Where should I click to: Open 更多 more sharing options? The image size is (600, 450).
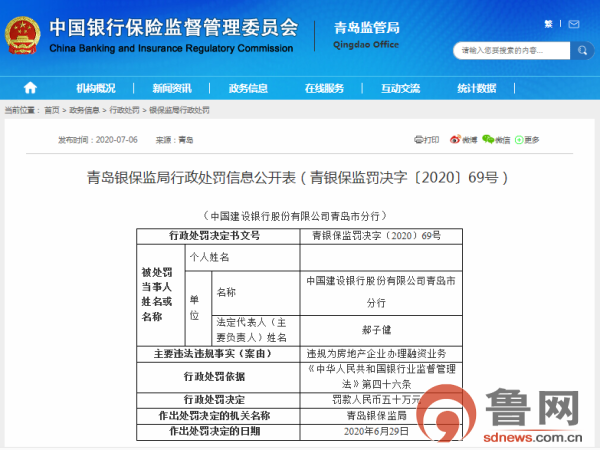tap(527, 140)
